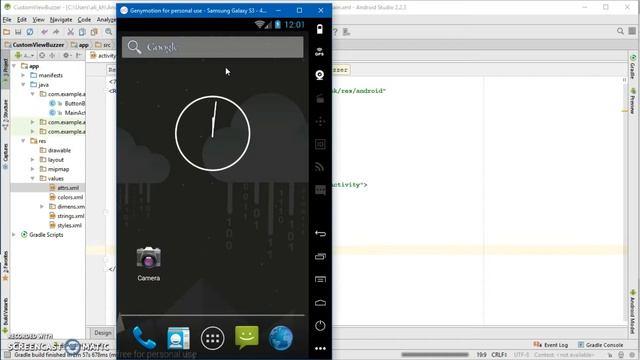Click Genymotion home button
The image size is (640, 360).
pos(320,302)
